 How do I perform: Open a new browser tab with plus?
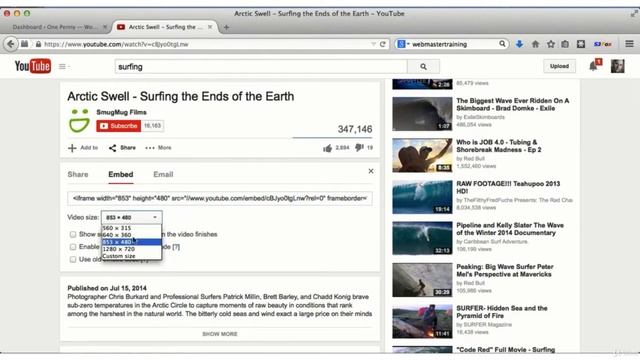(x=226, y=27)
